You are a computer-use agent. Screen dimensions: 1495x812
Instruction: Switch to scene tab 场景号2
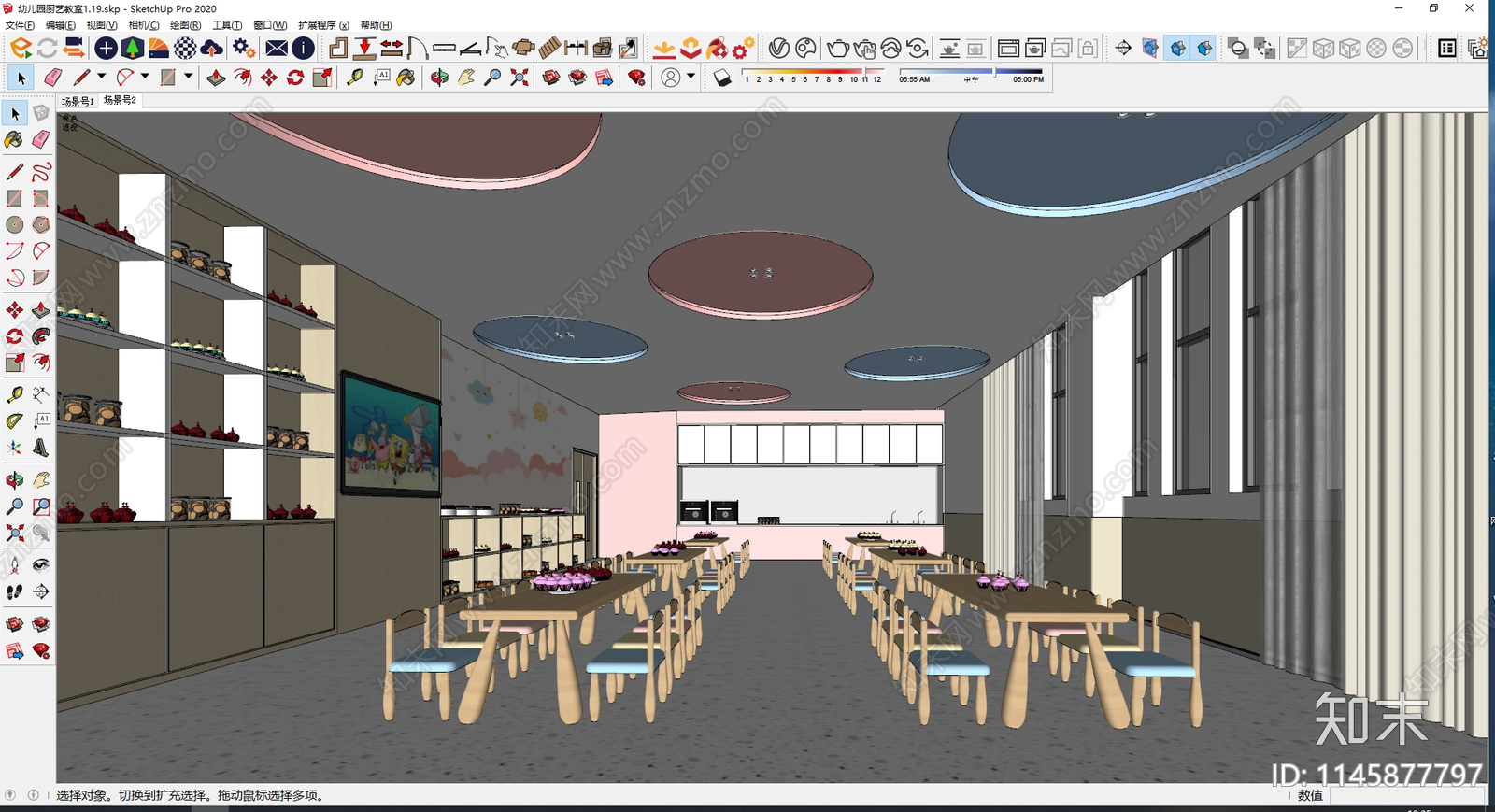(x=120, y=100)
